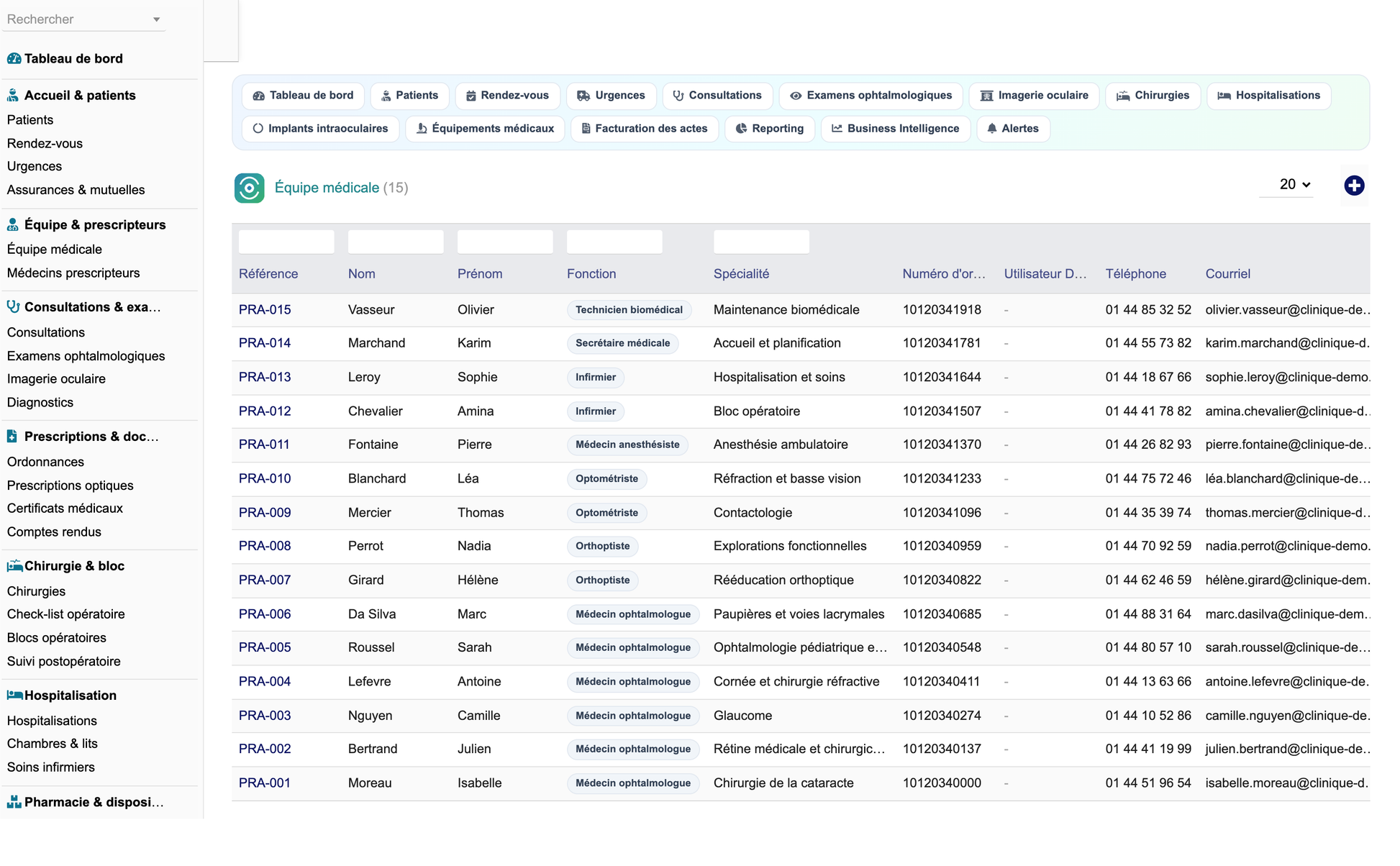Click the specialty cell reading Glaucome
1400x866 pixels.
click(x=742, y=715)
